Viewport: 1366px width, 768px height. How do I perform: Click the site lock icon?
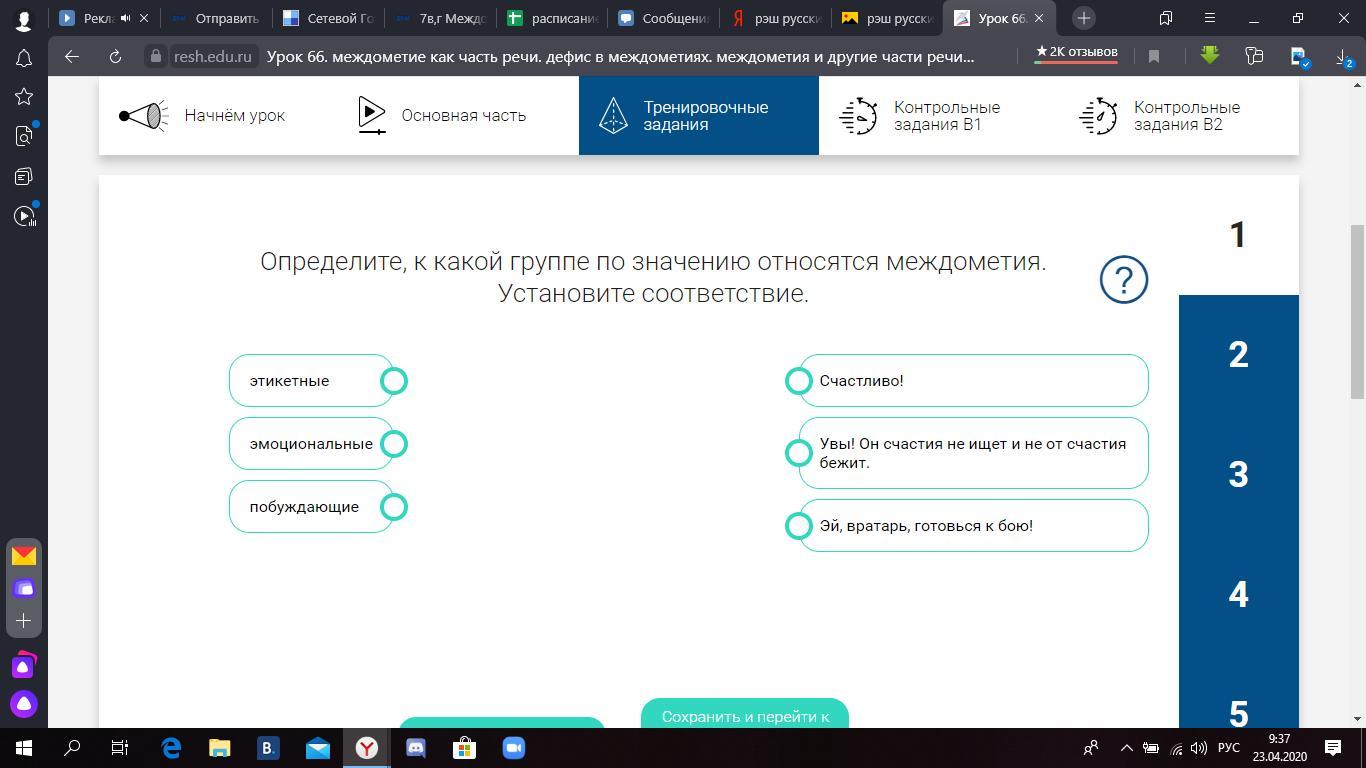coord(155,57)
